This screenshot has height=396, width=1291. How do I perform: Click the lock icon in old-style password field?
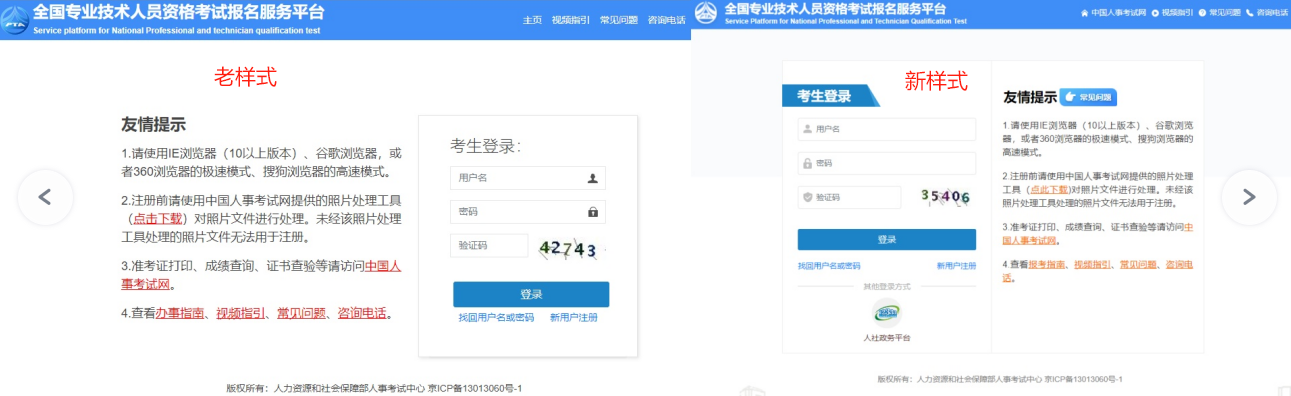pyautogui.click(x=593, y=212)
